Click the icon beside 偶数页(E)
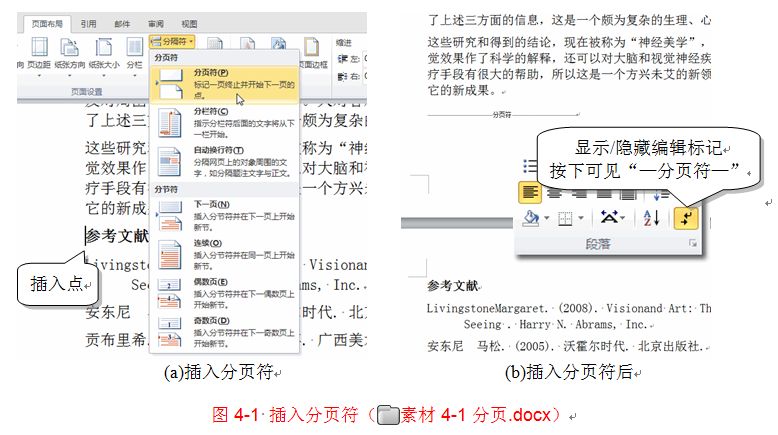Viewport: 778px width, 435px height. pyautogui.click(x=170, y=293)
